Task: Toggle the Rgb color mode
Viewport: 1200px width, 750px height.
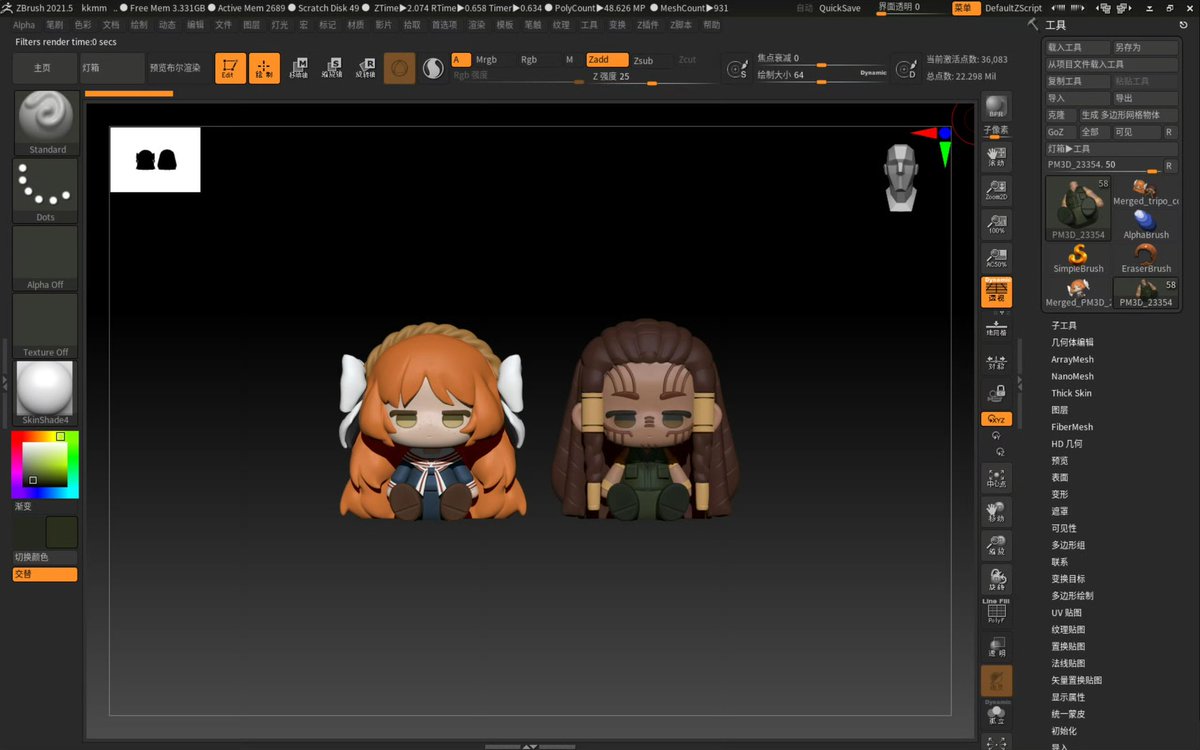Action: (x=529, y=60)
